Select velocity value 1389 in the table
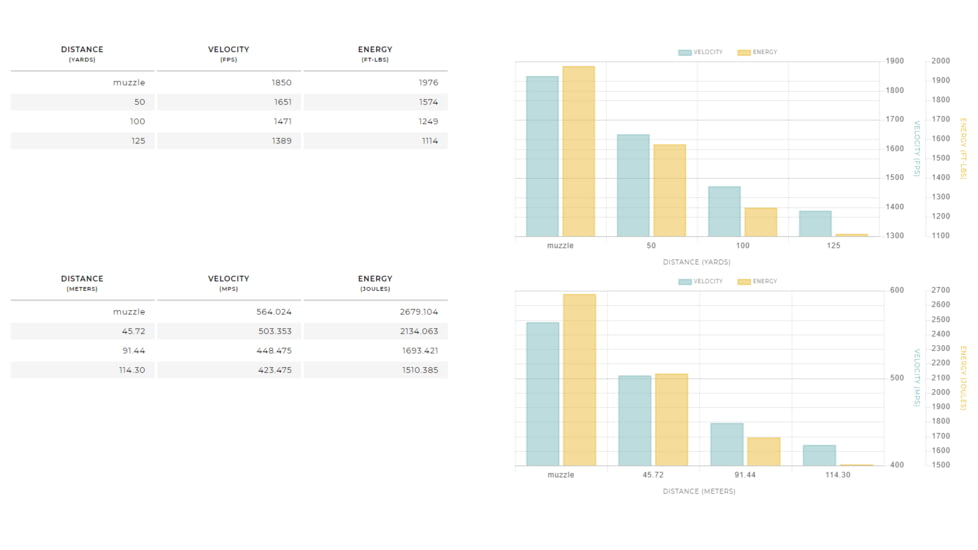The image size is (978, 550). (x=281, y=141)
